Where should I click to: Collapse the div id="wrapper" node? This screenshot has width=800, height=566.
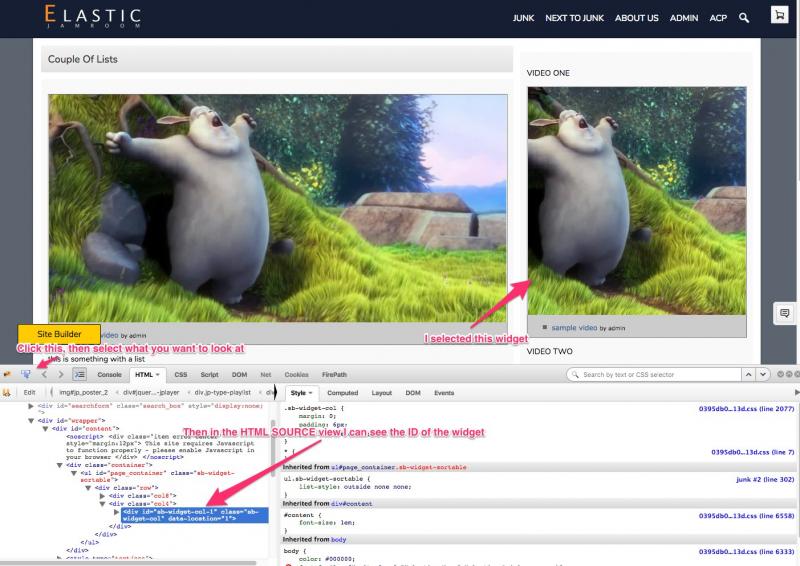tap(31, 421)
